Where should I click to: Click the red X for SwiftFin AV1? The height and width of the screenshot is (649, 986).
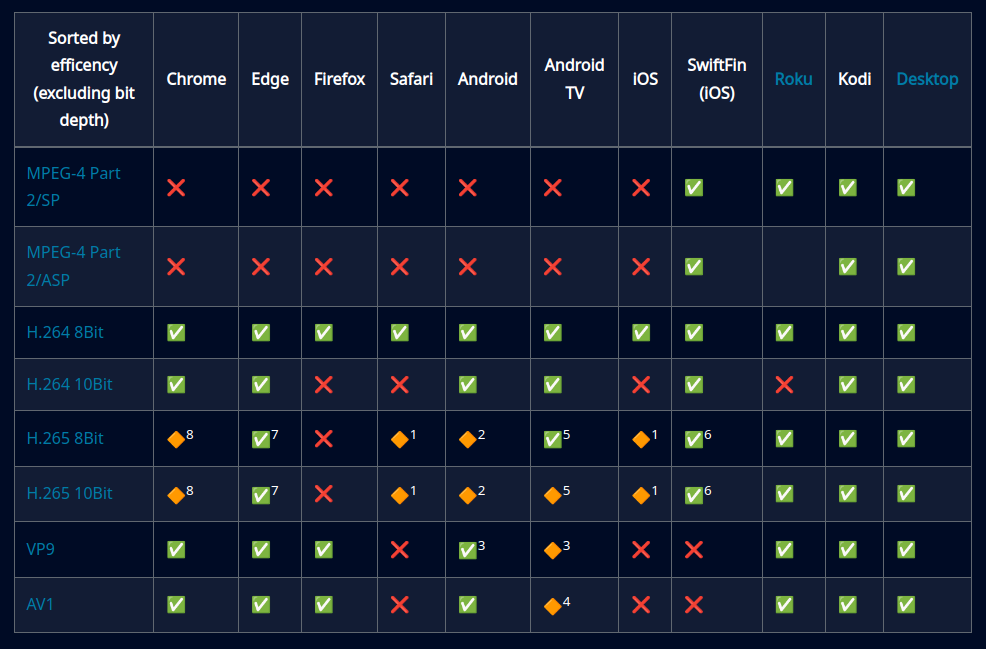(693, 605)
